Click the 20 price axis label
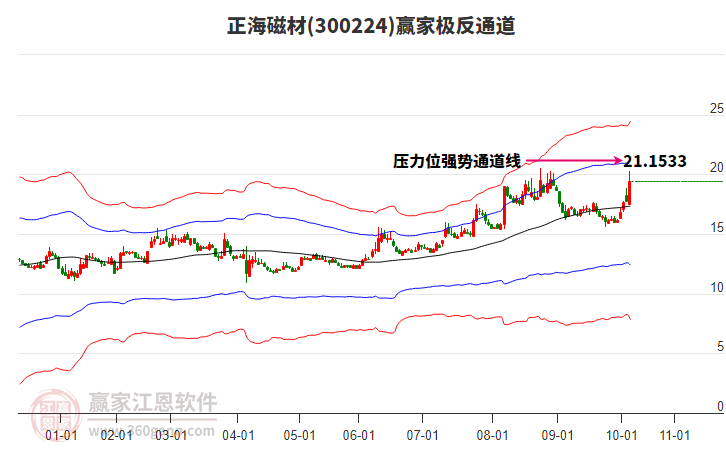The width and height of the screenshot is (726, 450). pyautogui.click(x=716, y=168)
